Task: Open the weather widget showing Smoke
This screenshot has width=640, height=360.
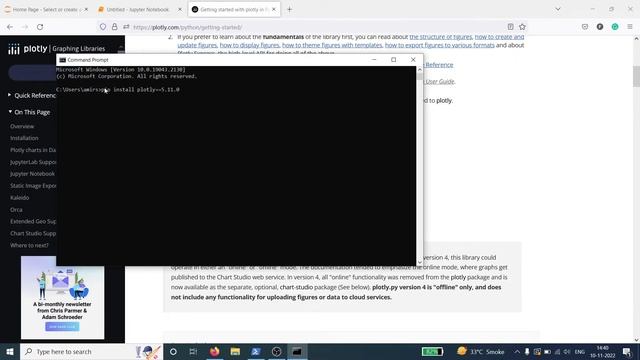Action: tap(481, 351)
